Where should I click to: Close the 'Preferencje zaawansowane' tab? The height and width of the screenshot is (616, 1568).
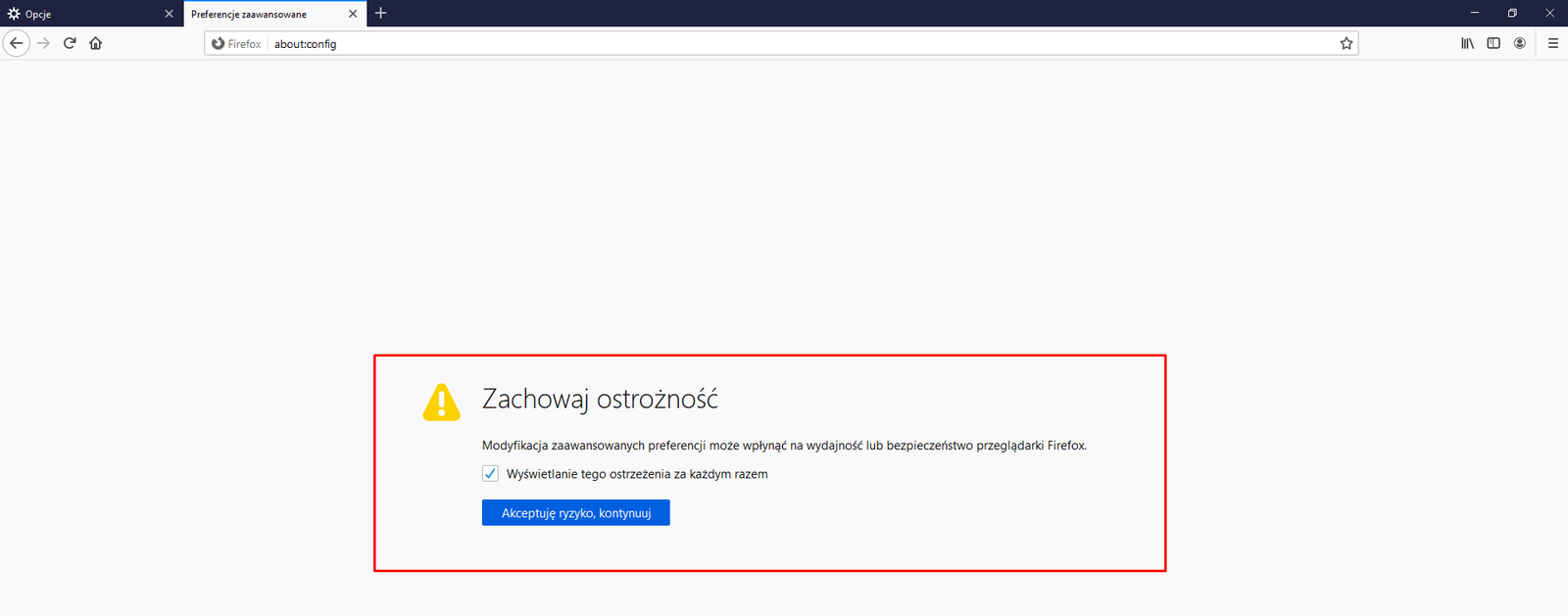coord(353,14)
